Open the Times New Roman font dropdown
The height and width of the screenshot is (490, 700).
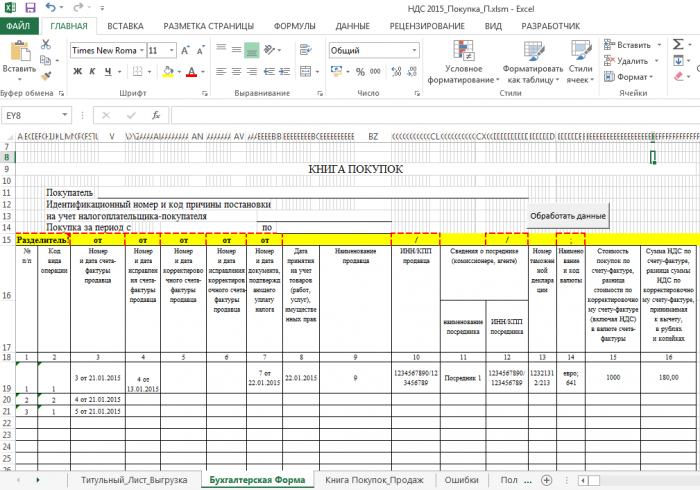point(142,50)
